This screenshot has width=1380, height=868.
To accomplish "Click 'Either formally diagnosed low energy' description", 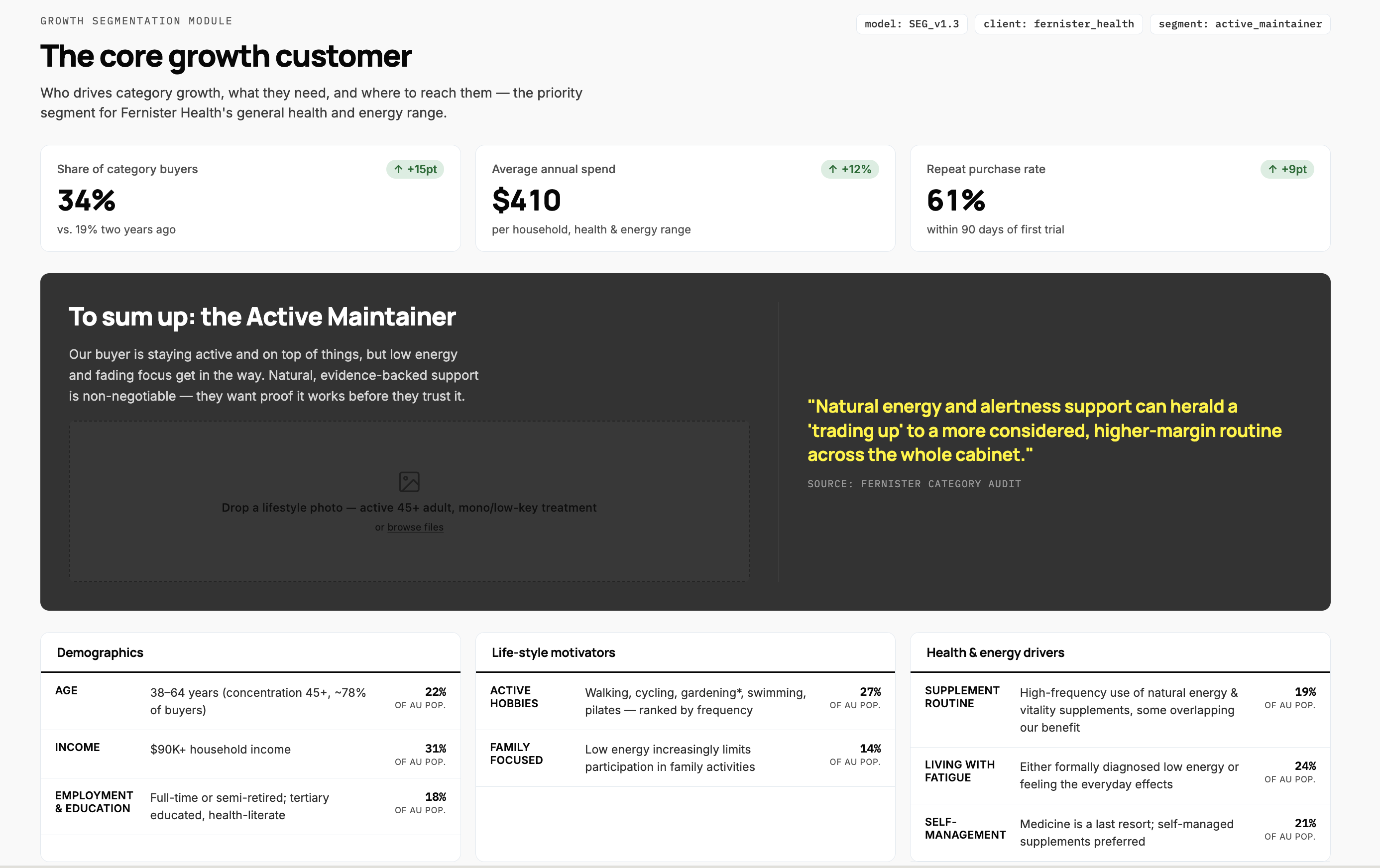I will tap(1129, 775).
